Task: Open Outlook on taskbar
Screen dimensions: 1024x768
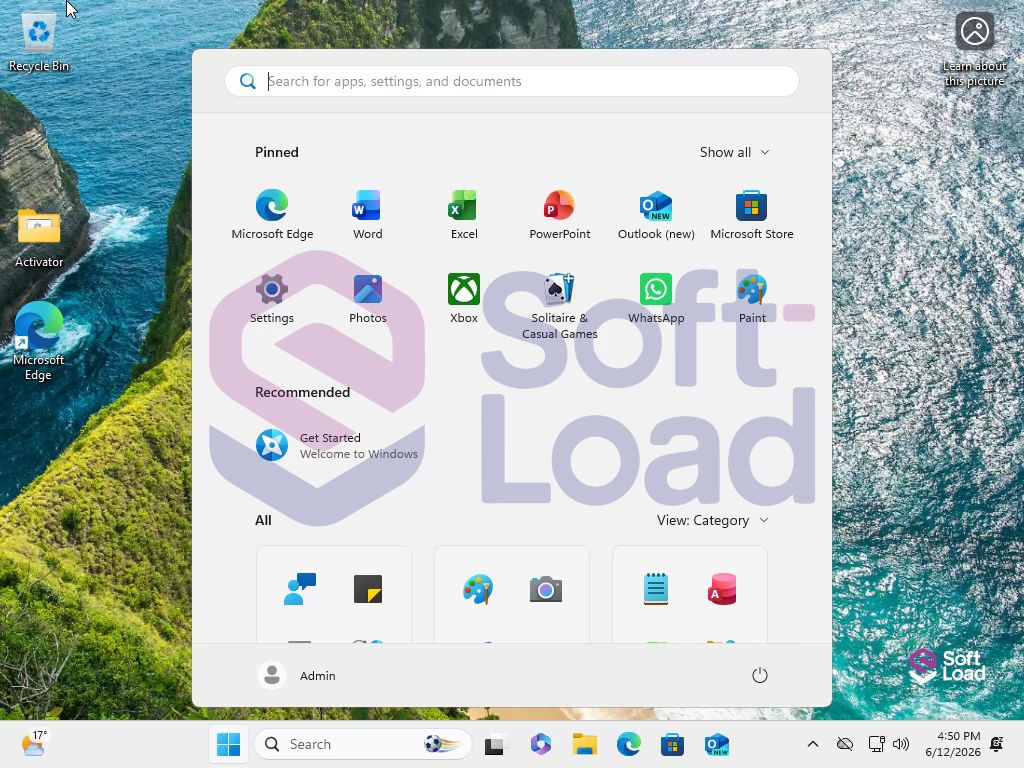Action: pyautogui.click(x=716, y=744)
